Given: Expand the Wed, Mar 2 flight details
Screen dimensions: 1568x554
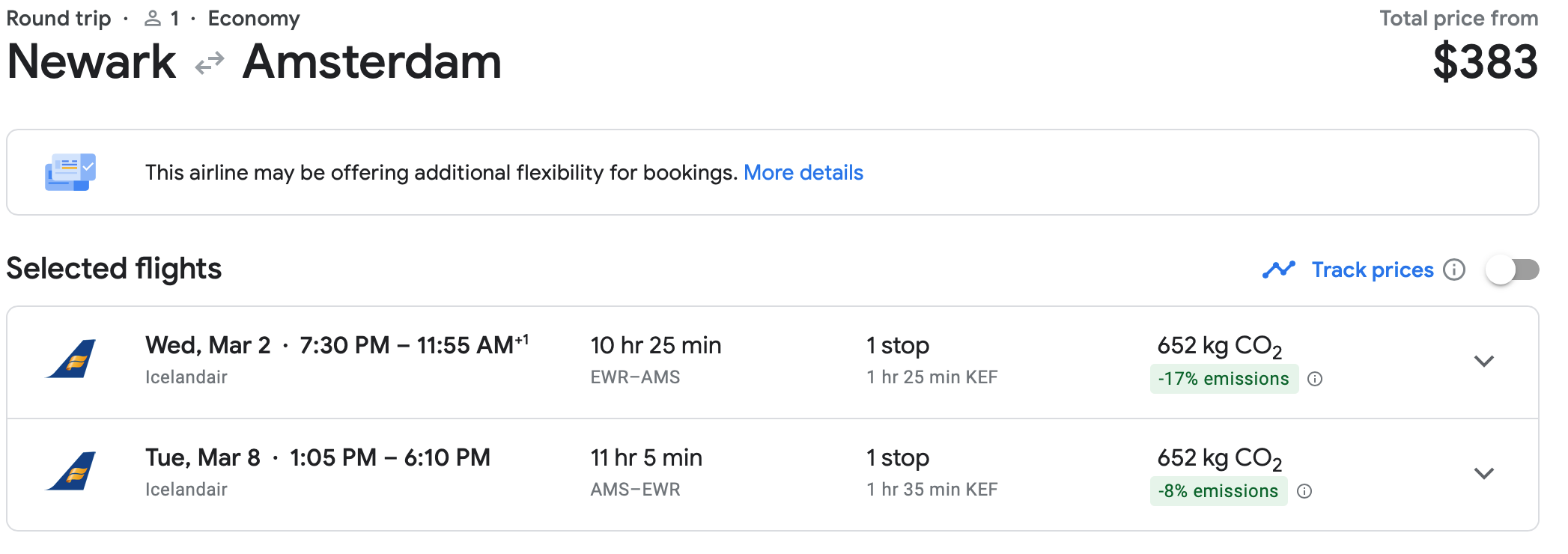Looking at the screenshot, I should point(1484,361).
